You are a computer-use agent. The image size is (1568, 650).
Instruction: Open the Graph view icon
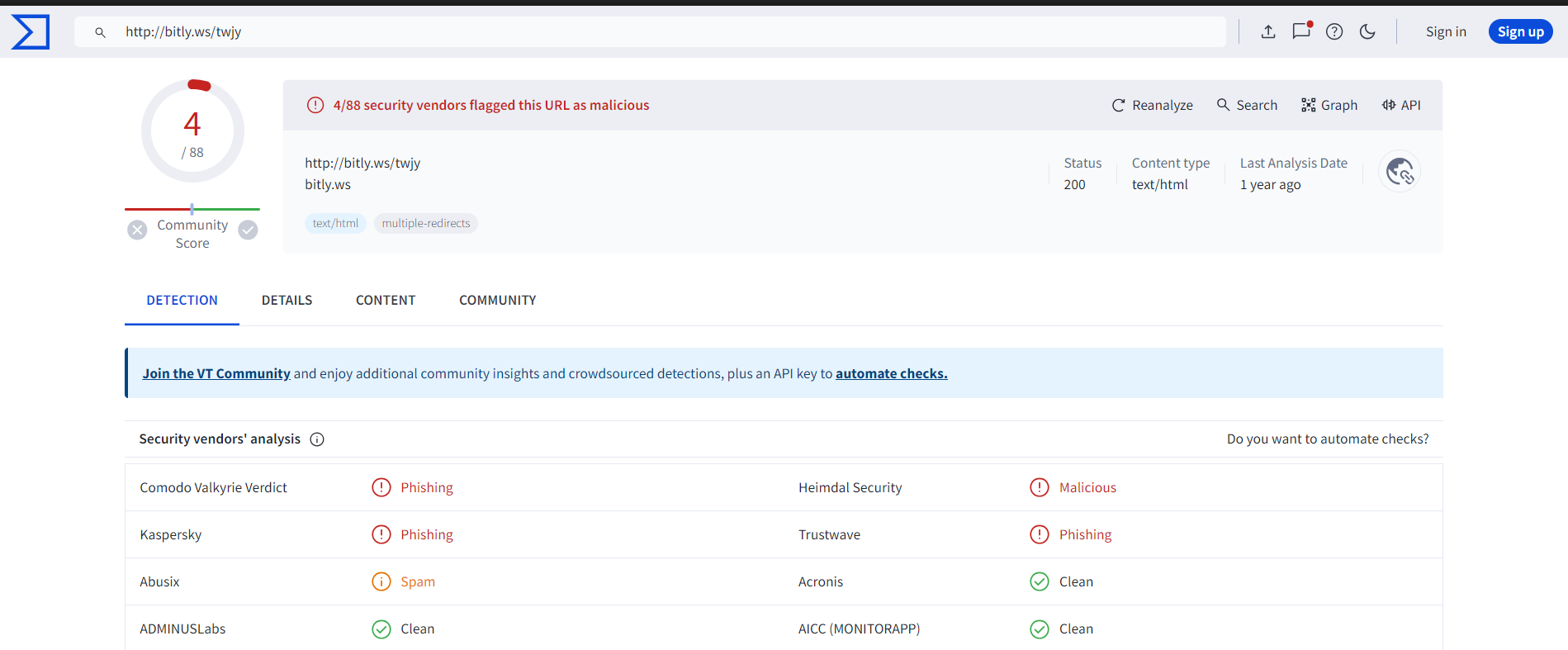point(1329,105)
